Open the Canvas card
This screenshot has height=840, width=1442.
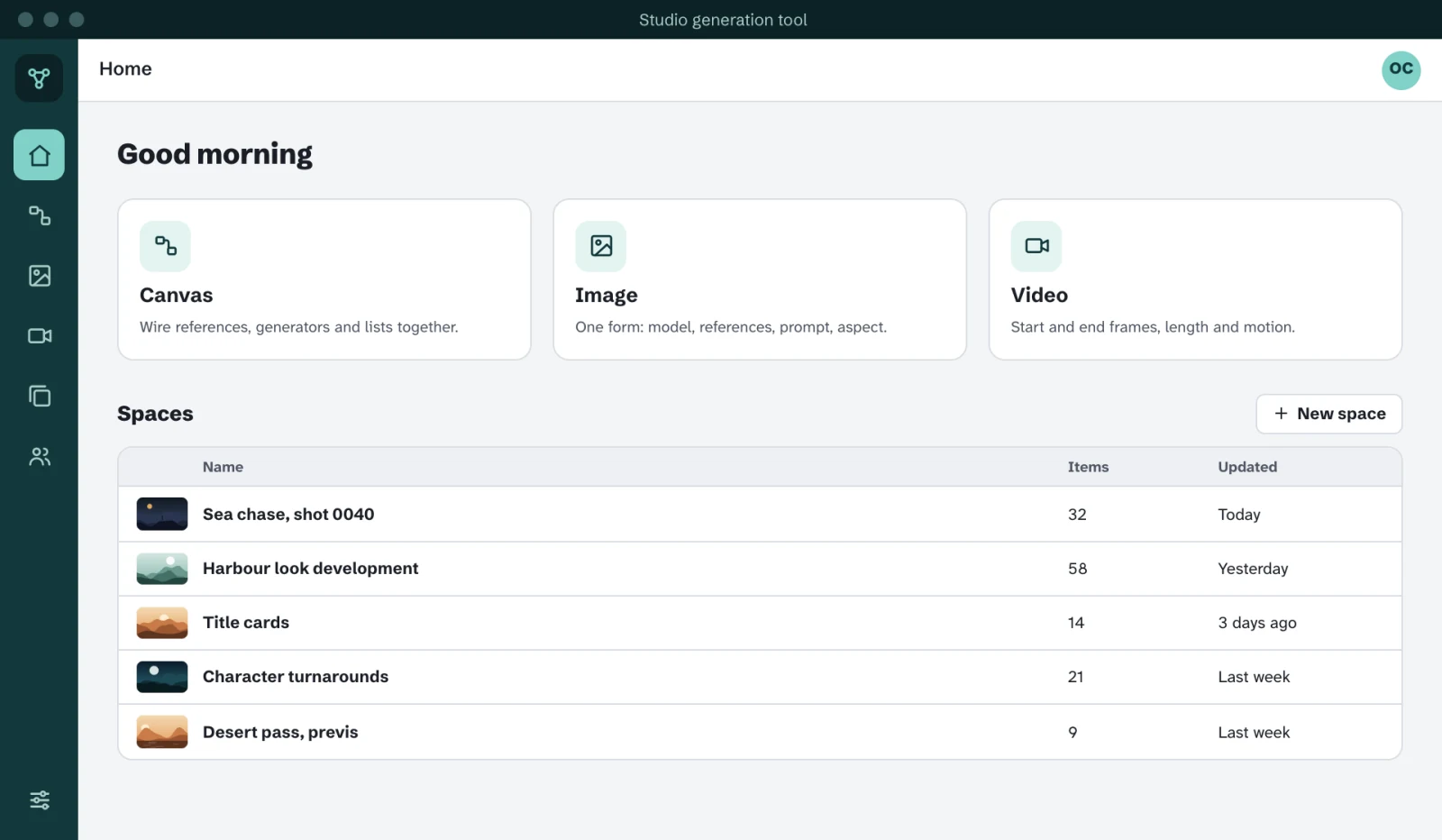coord(324,279)
